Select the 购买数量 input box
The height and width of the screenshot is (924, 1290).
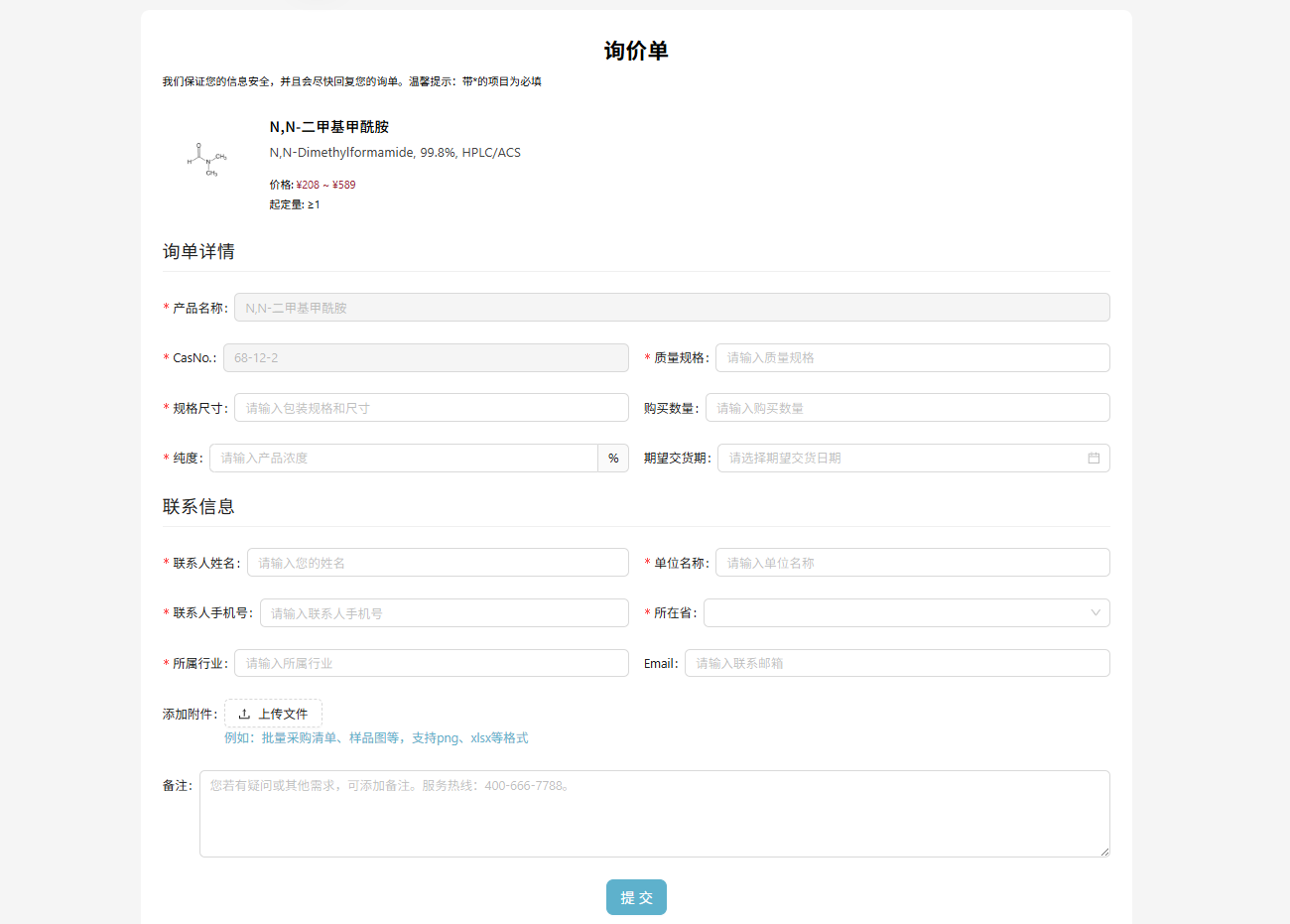(x=907, y=408)
